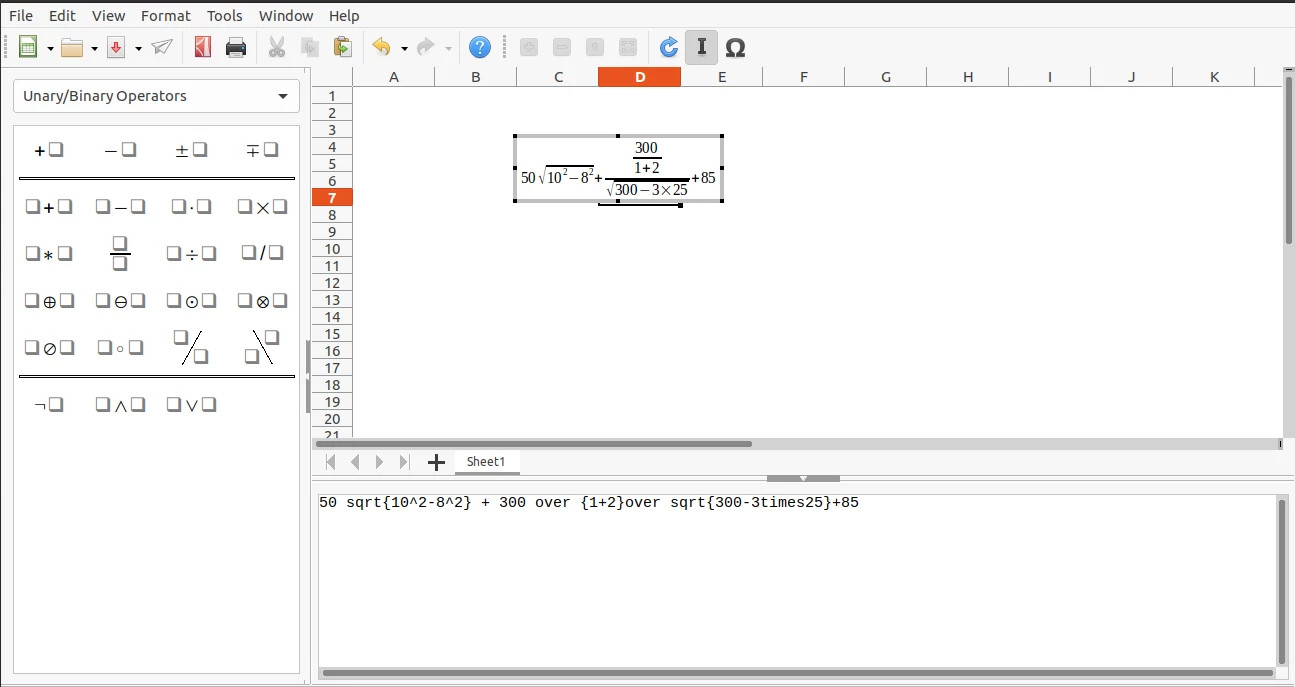Insert the division sign (÷) operator
Screen dimensions: 1295x687
point(191,254)
